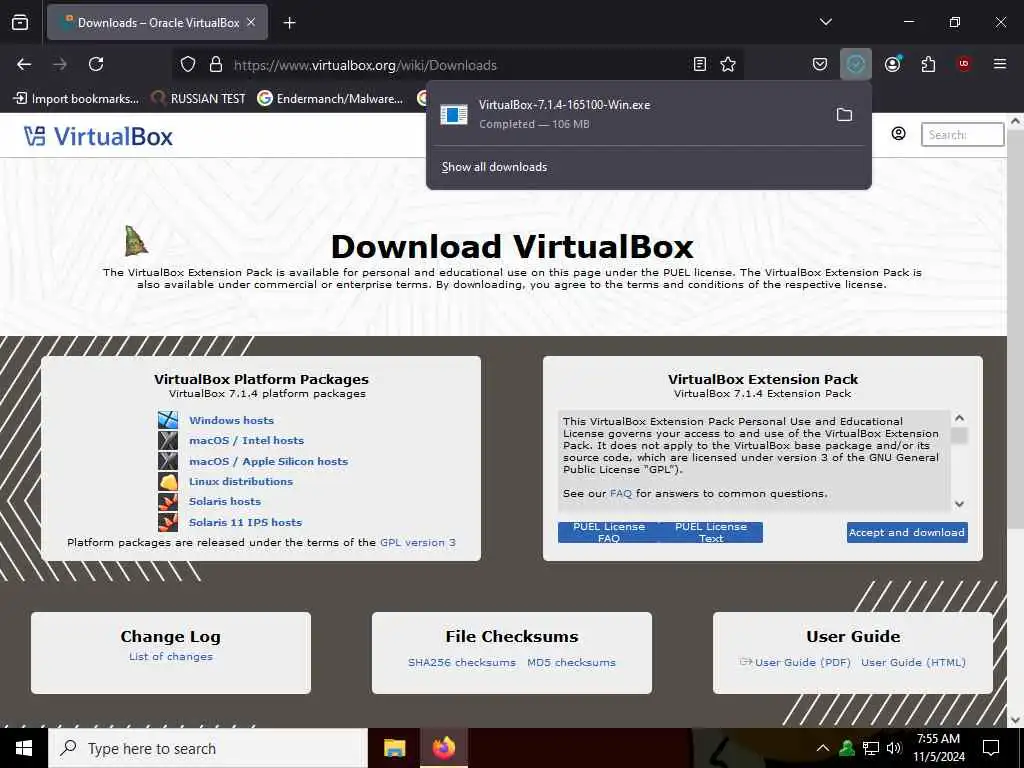Viewport: 1024px width, 768px height.
Task: Click the site security padlock icon
Action: coord(216,65)
